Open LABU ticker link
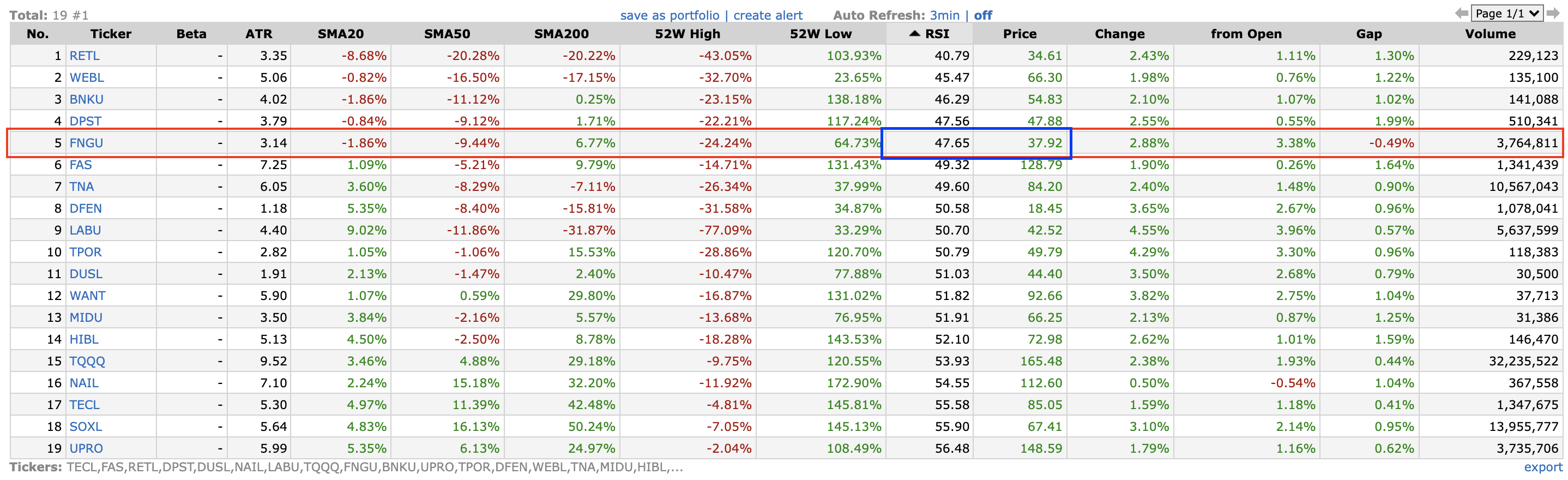 (85, 230)
